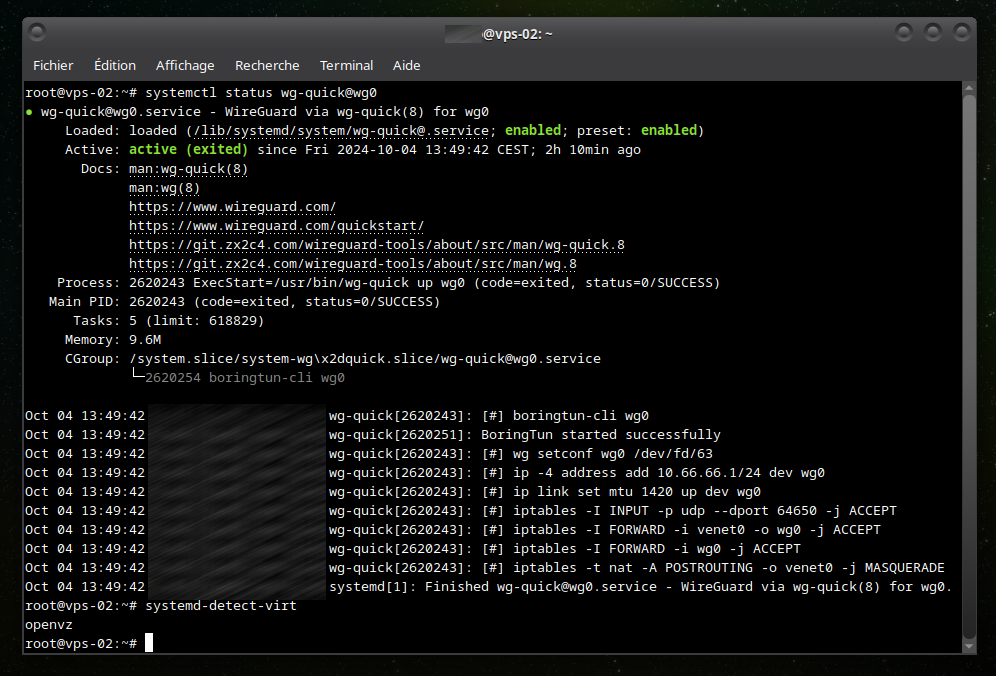Open the https://www.wireguard.com/ link
This screenshot has width=996, height=676.
point(232,207)
